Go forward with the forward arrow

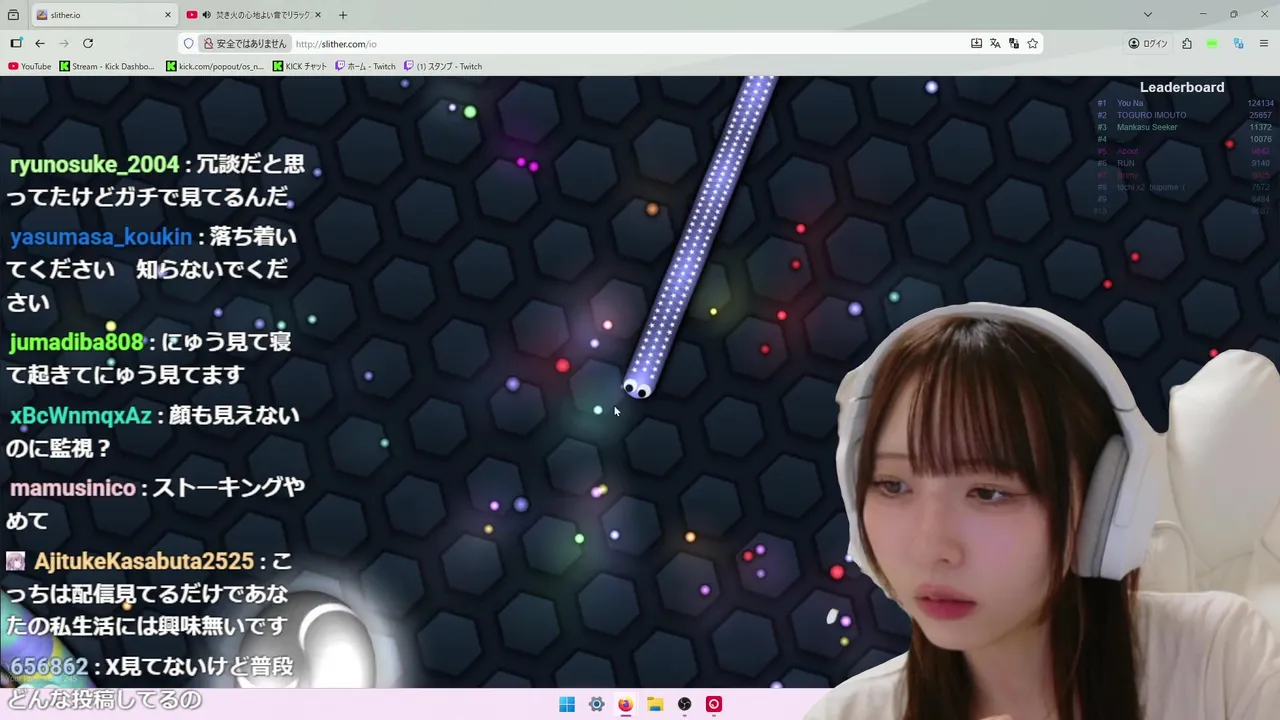pyautogui.click(x=64, y=43)
